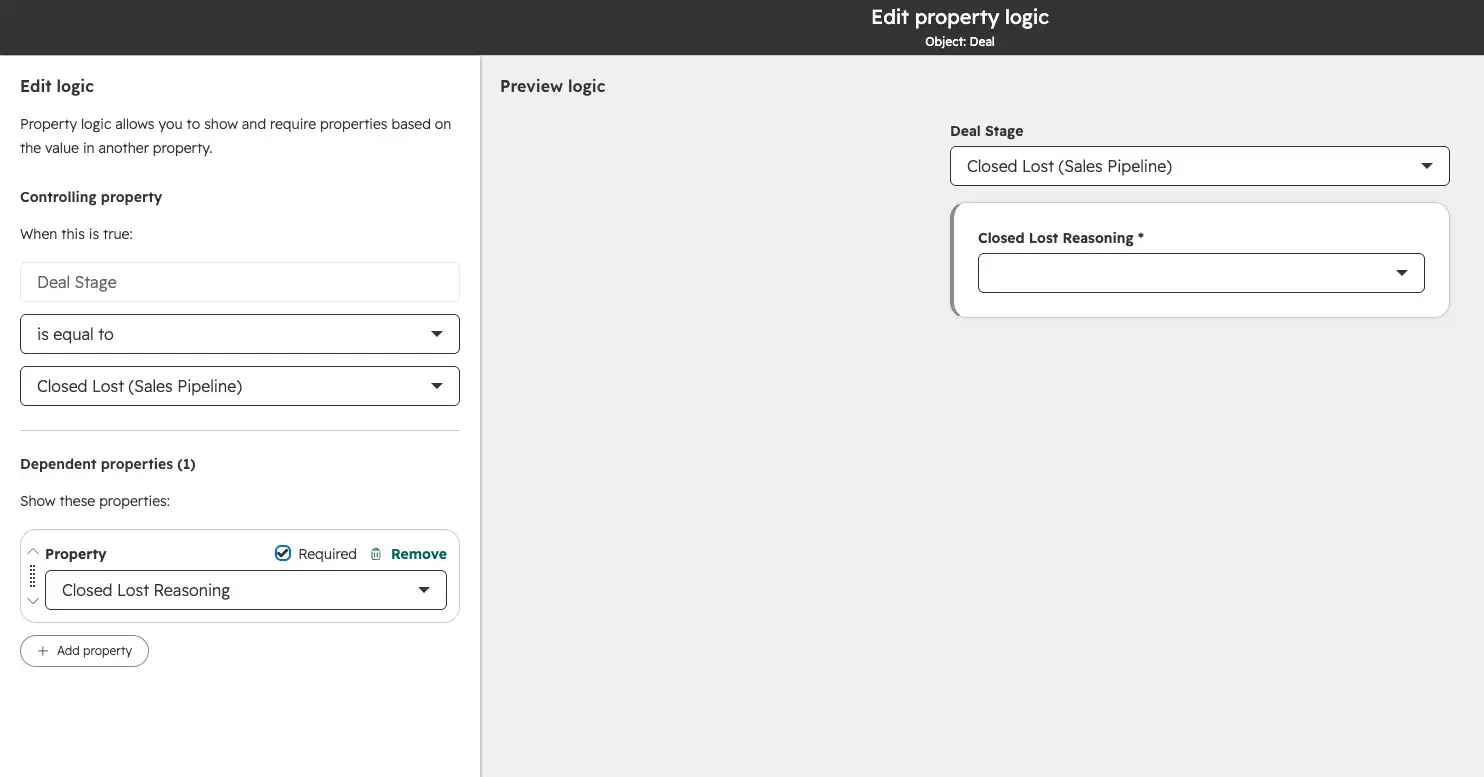The image size is (1484, 777).
Task: Click the 'Deal Stage' preview label
Action: (987, 131)
